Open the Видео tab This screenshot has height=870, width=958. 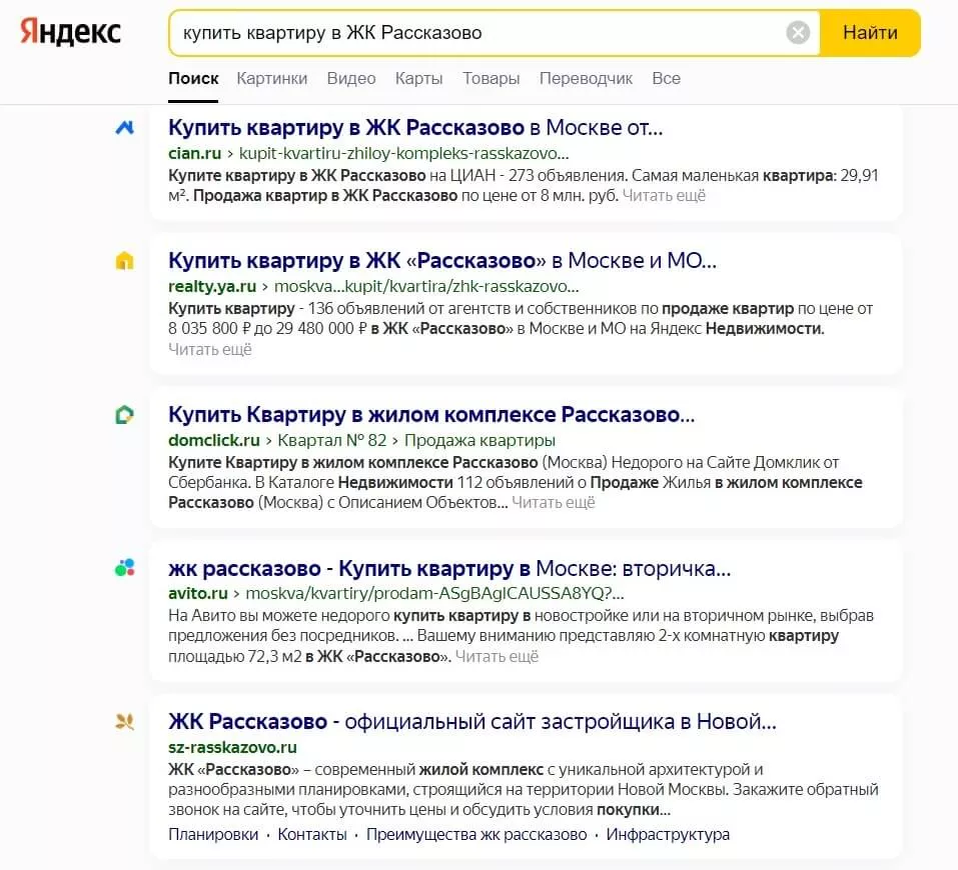tap(351, 78)
